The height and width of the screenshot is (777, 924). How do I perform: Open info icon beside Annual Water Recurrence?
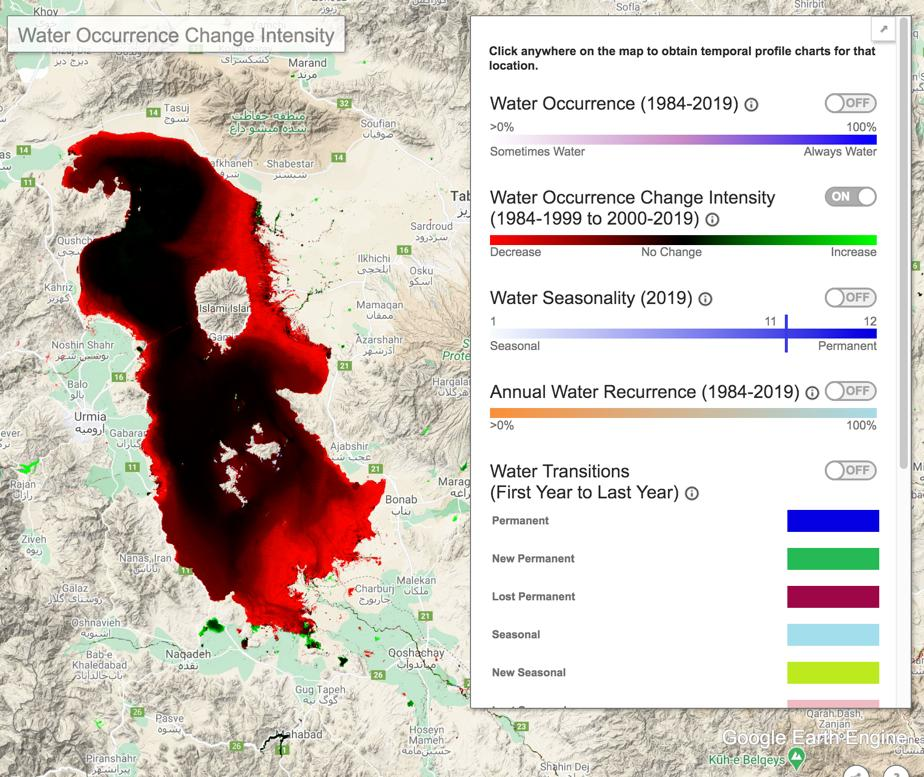[x=812, y=393]
